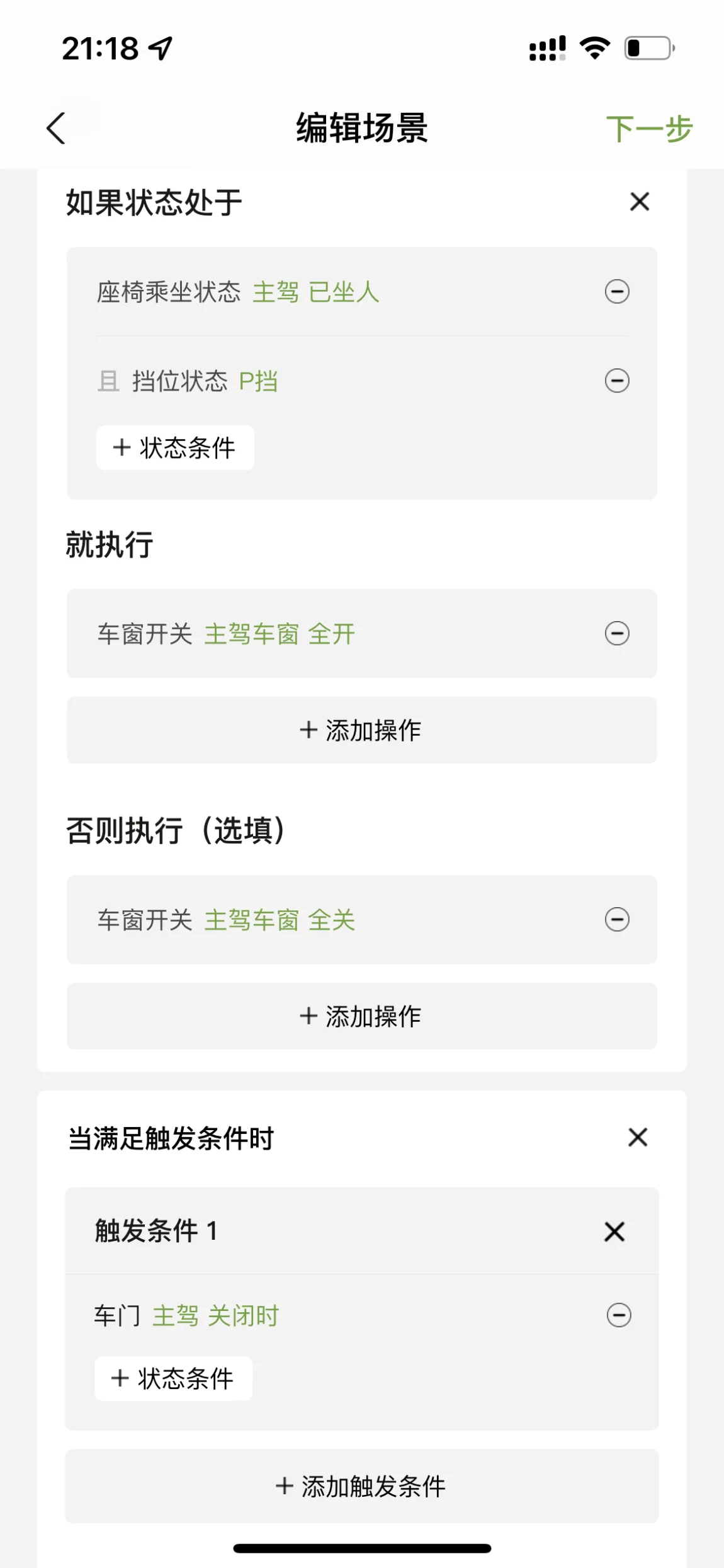This screenshot has width=724, height=1568.
Task: Click 添加操作 under 否则执行
Action: [362, 1016]
